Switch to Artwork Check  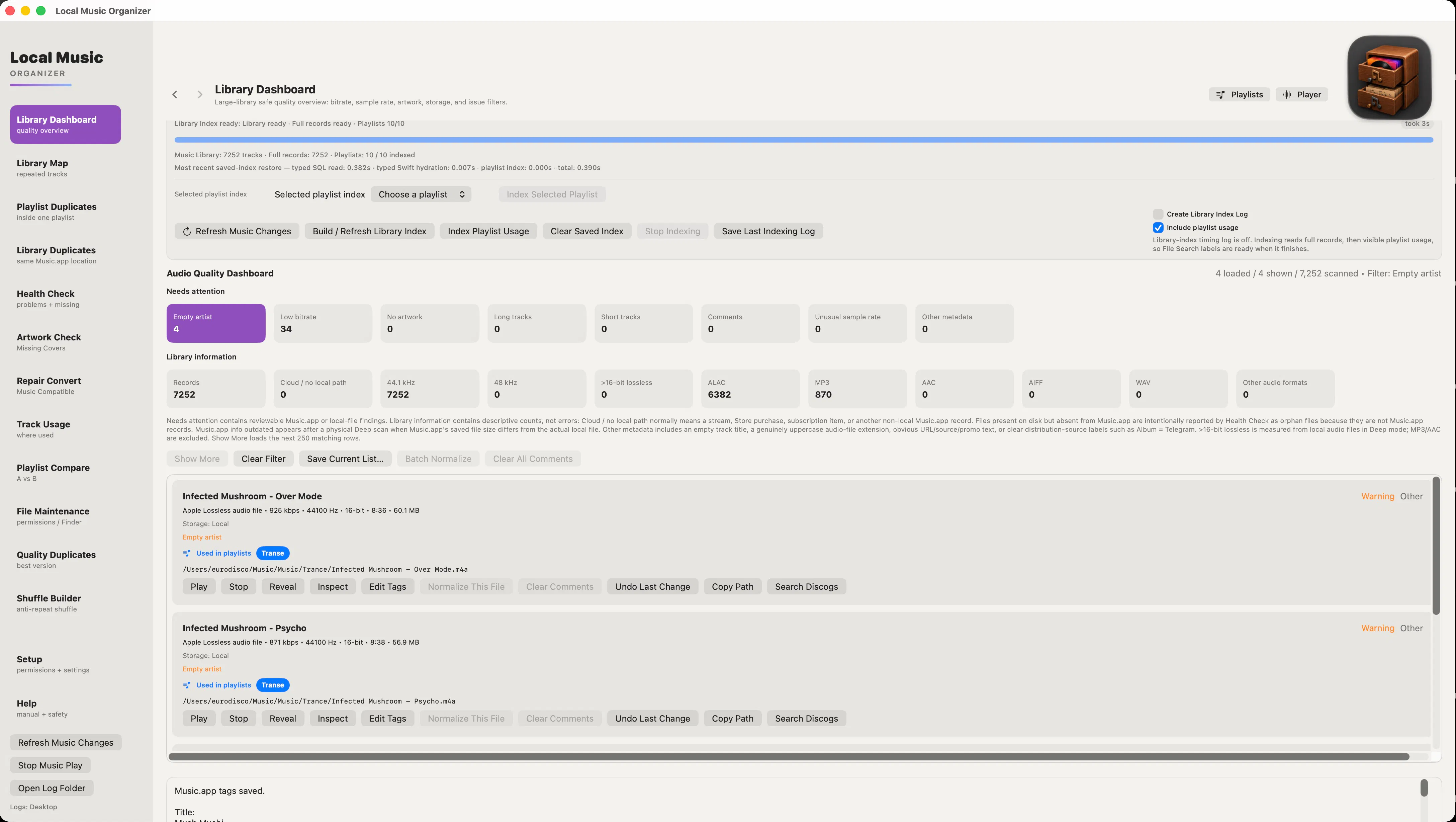[66, 342]
